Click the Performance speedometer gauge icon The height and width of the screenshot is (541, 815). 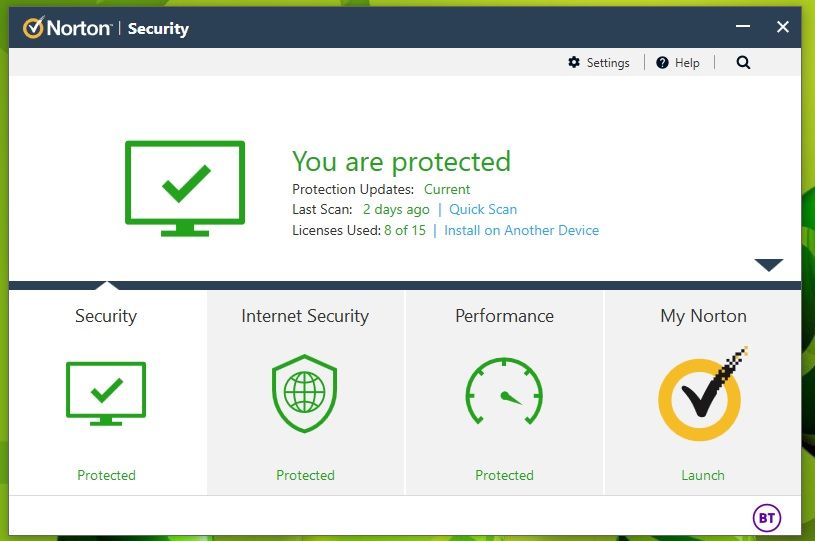coord(504,394)
